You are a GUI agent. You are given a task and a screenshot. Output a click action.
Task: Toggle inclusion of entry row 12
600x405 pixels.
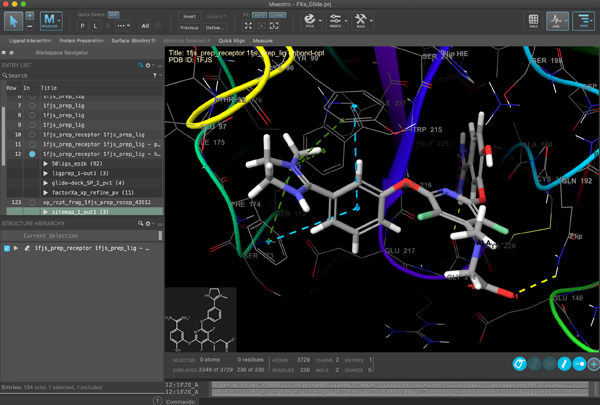click(32, 154)
